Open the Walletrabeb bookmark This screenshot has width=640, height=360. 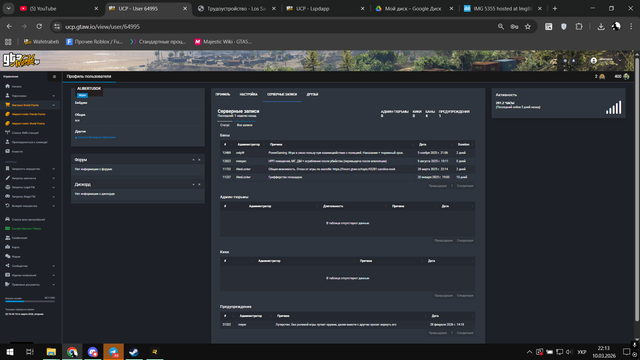[41, 42]
